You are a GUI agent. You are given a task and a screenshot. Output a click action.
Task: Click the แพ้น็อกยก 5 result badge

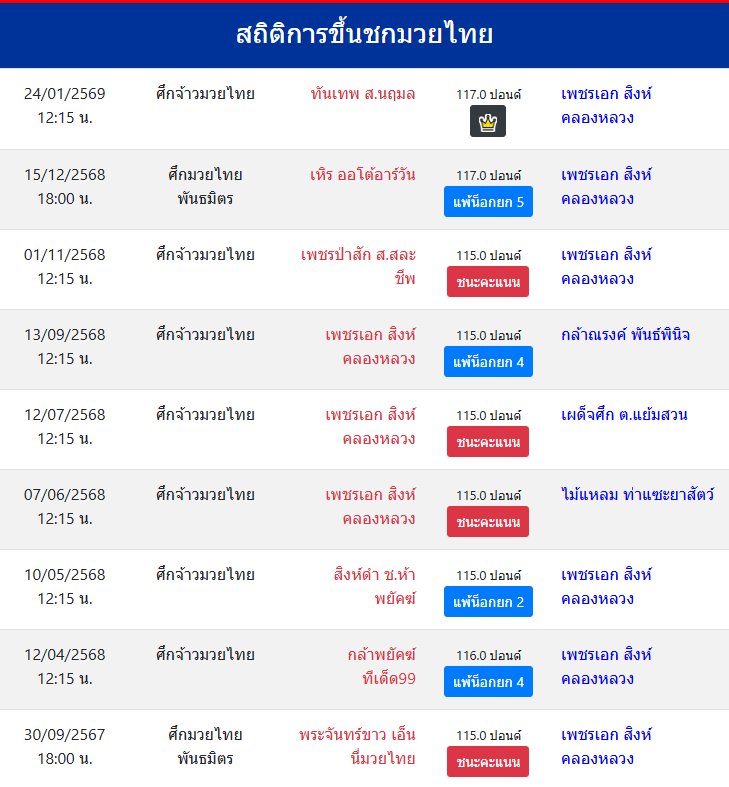[x=488, y=202]
